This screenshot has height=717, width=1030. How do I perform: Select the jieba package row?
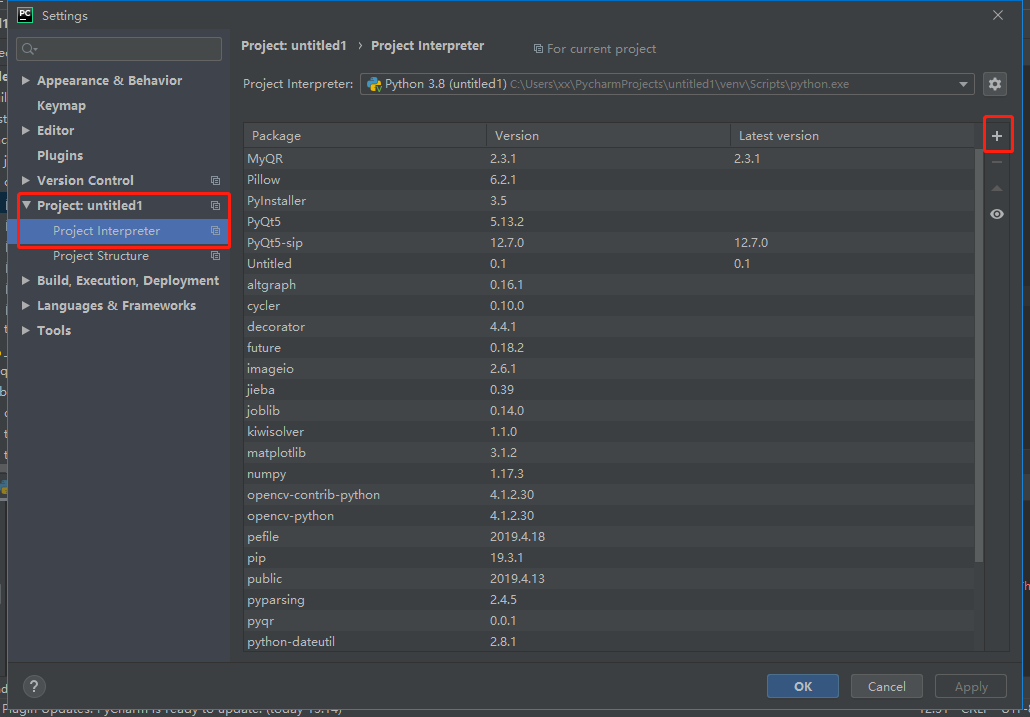click(x=609, y=389)
